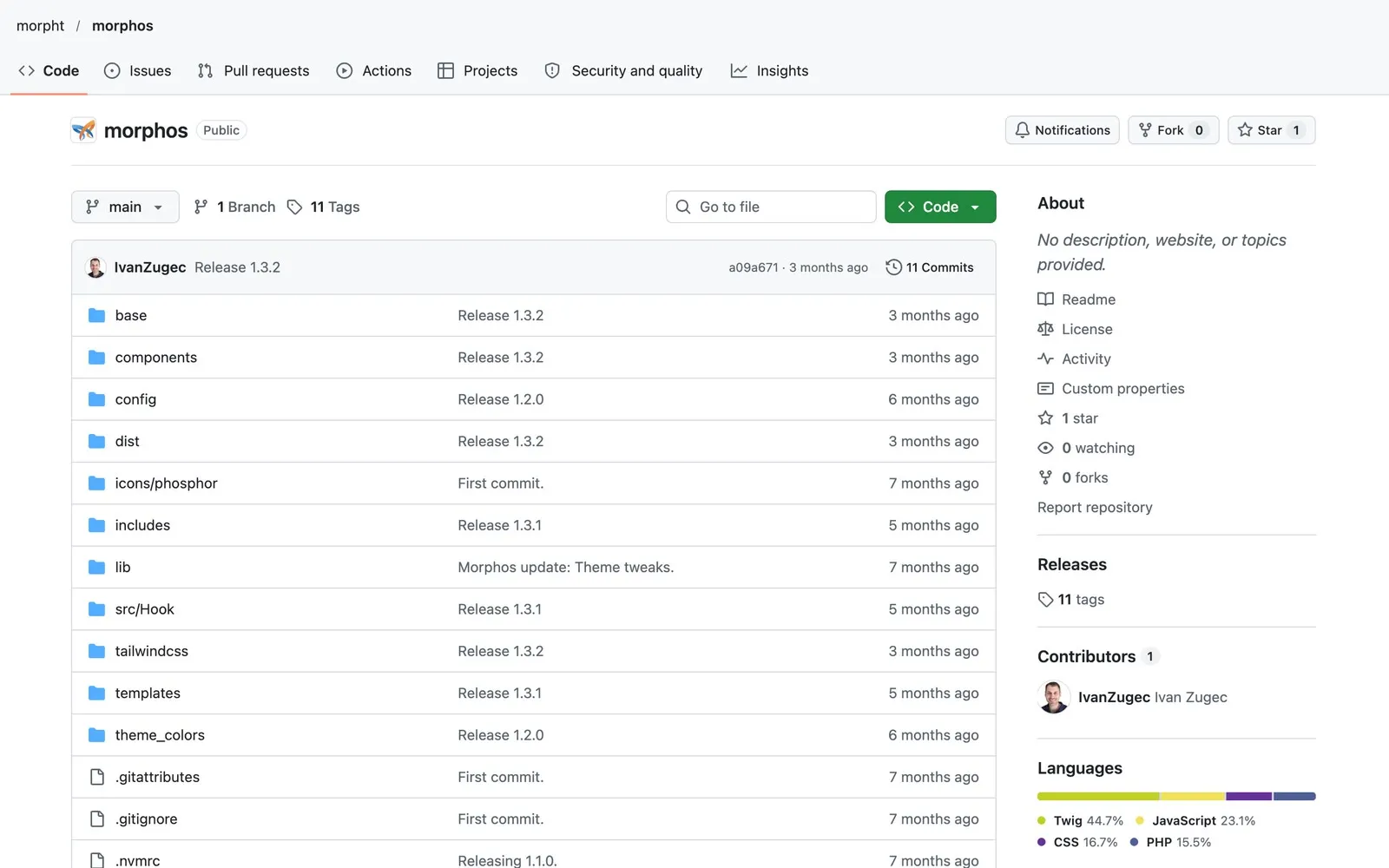Click the Twig segment of language bar
1389x868 pixels.
tap(1098, 796)
